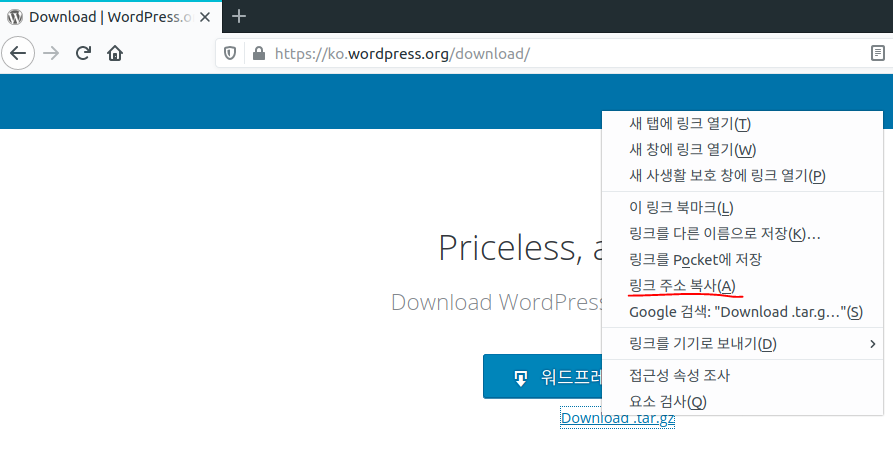The width and height of the screenshot is (893, 450).
Task: Open a new tab with plus button
Action: [239, 17]
